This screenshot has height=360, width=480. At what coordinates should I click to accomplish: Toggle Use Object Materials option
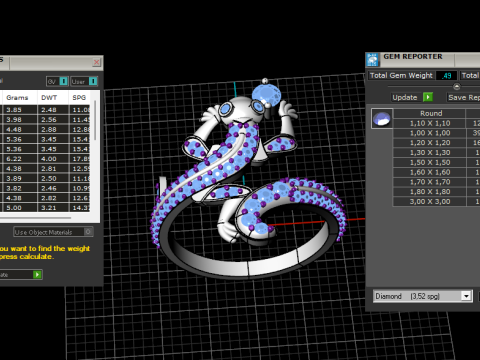[x=53, y=232]
